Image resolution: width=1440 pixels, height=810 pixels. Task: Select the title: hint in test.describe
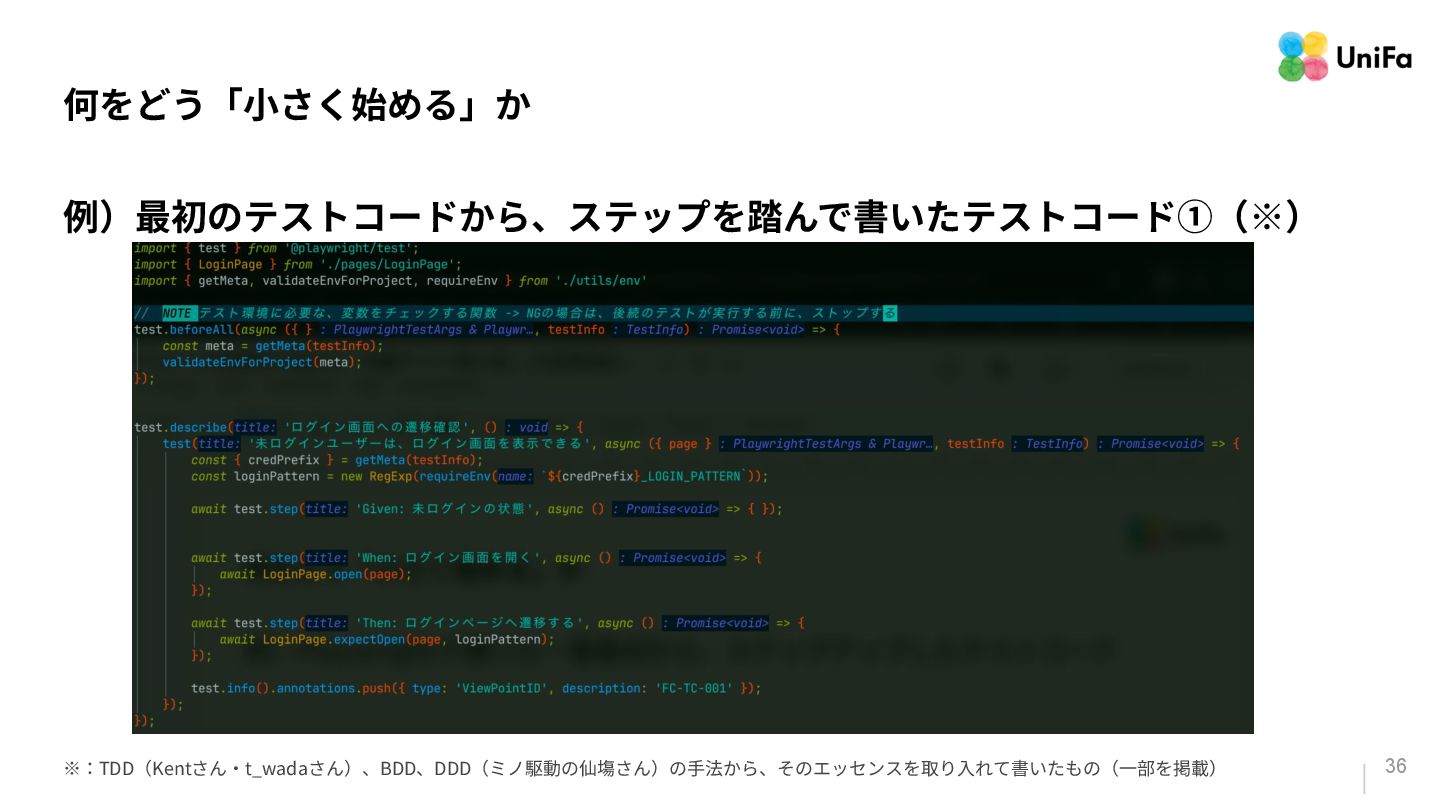pyautogui.click(x=255, y=427)
